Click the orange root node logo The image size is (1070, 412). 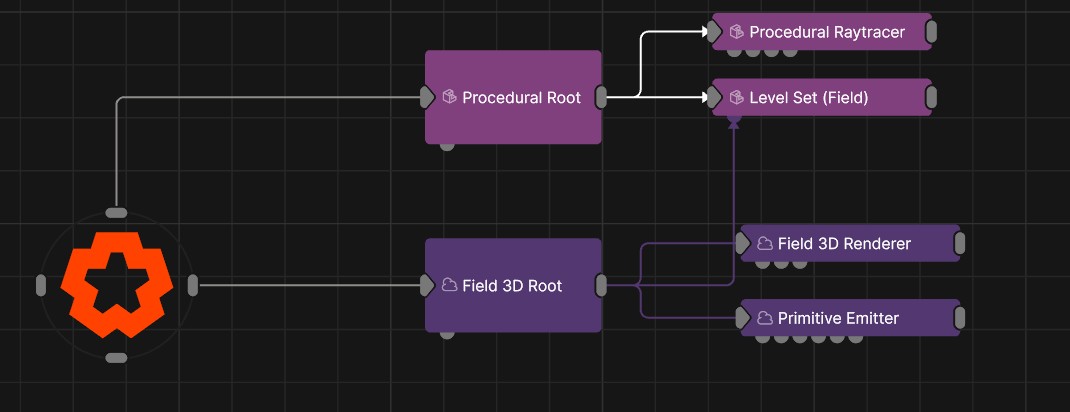(117, 286)
